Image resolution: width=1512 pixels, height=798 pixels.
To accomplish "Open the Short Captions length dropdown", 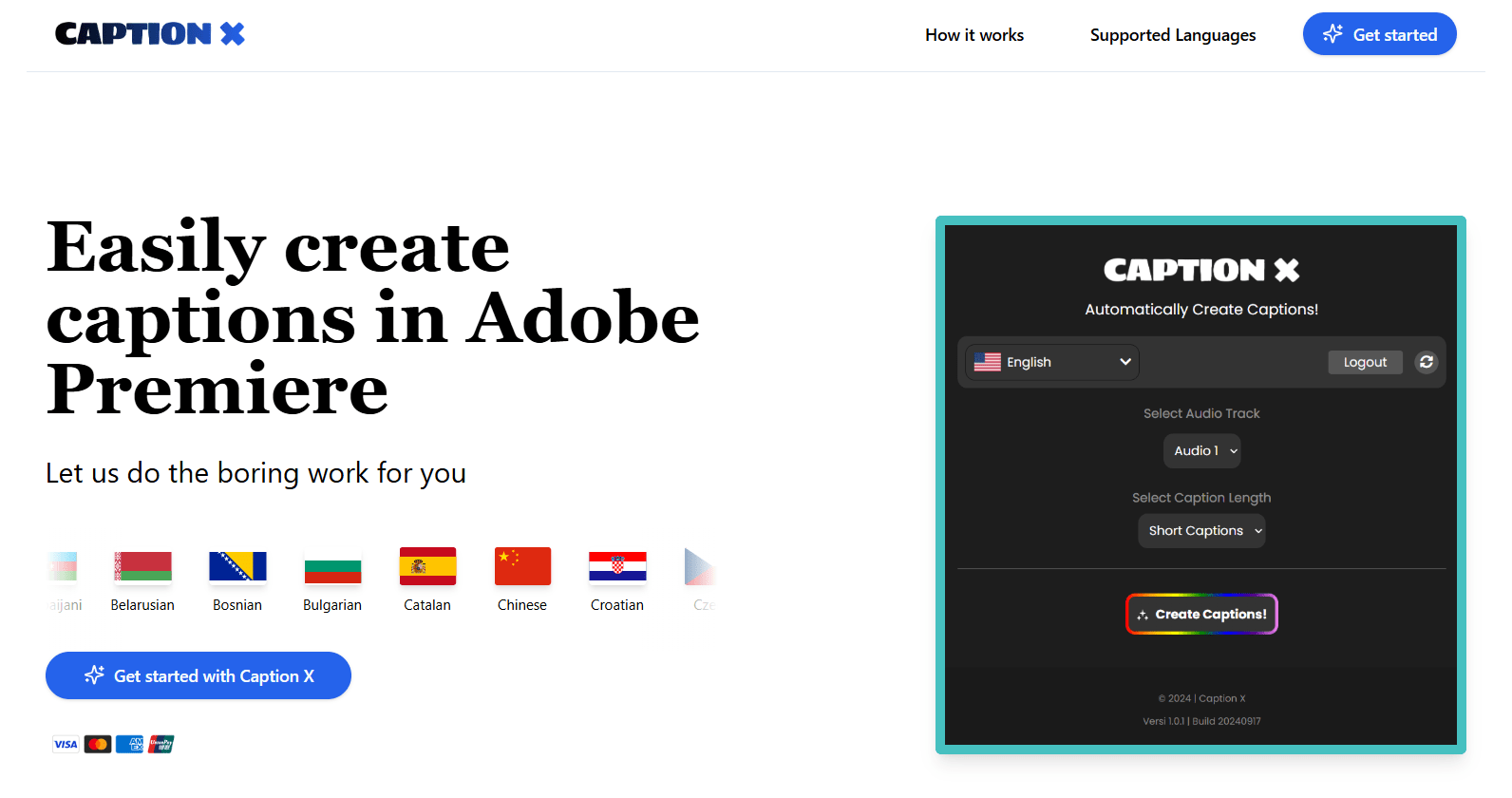I will click(x=1201, y=531).
